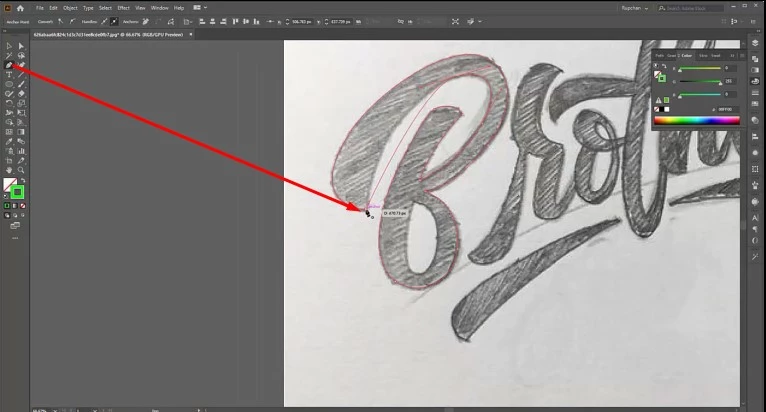766x412 pixels.
Task: Convert selected anchor points to corner
Action: pos(61,22)
